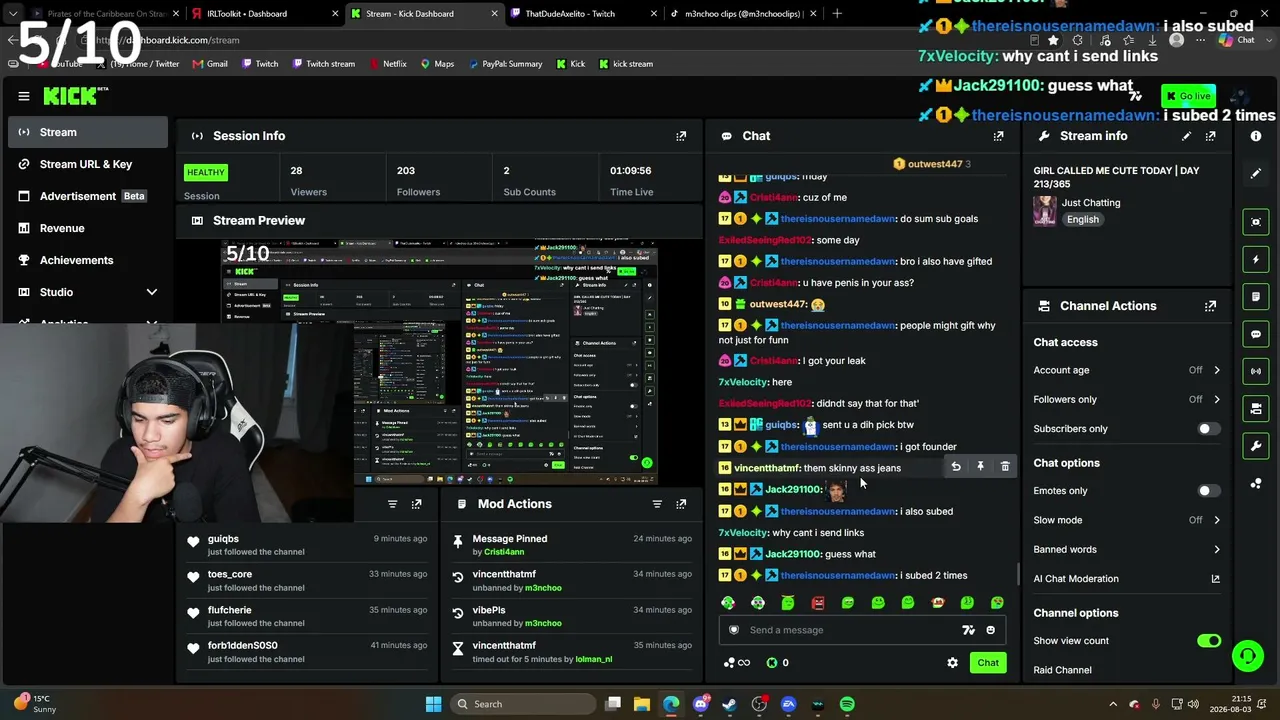The image size is (1280, 720).
Task: Open chat settings gear
Action: tap(952, 663)
